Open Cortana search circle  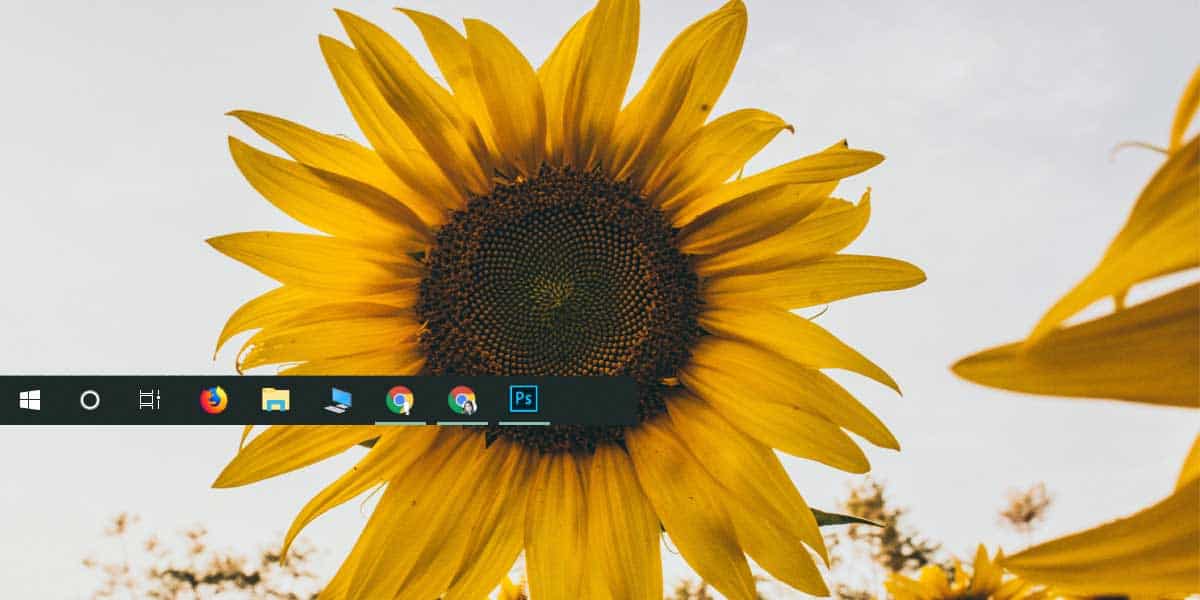coord(90,400)
